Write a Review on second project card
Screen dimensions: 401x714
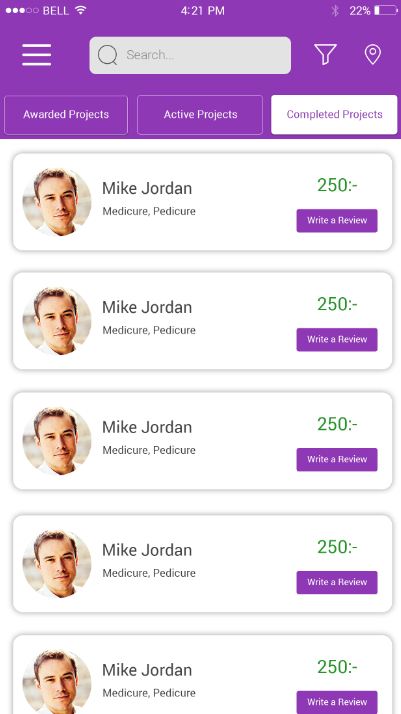coord(337,339)
